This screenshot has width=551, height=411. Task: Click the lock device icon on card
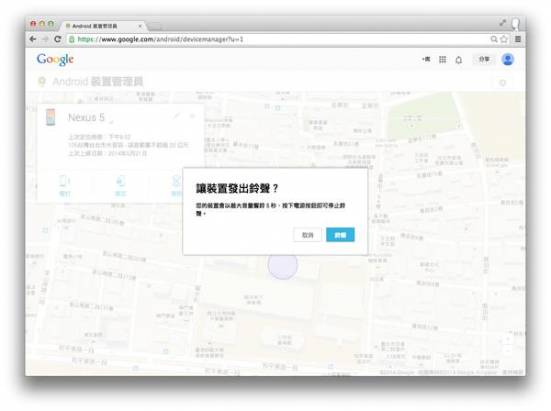click(x=120, y=185)
